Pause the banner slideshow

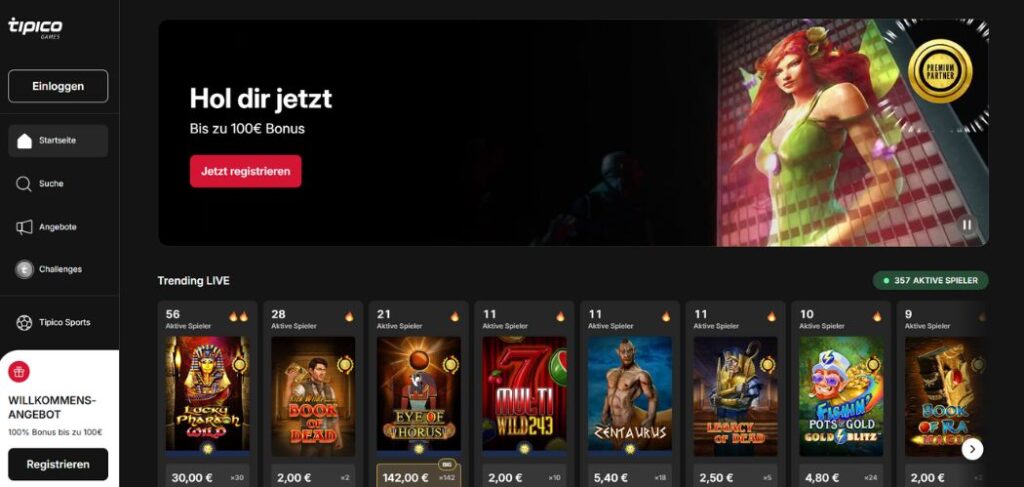point(967,225)
